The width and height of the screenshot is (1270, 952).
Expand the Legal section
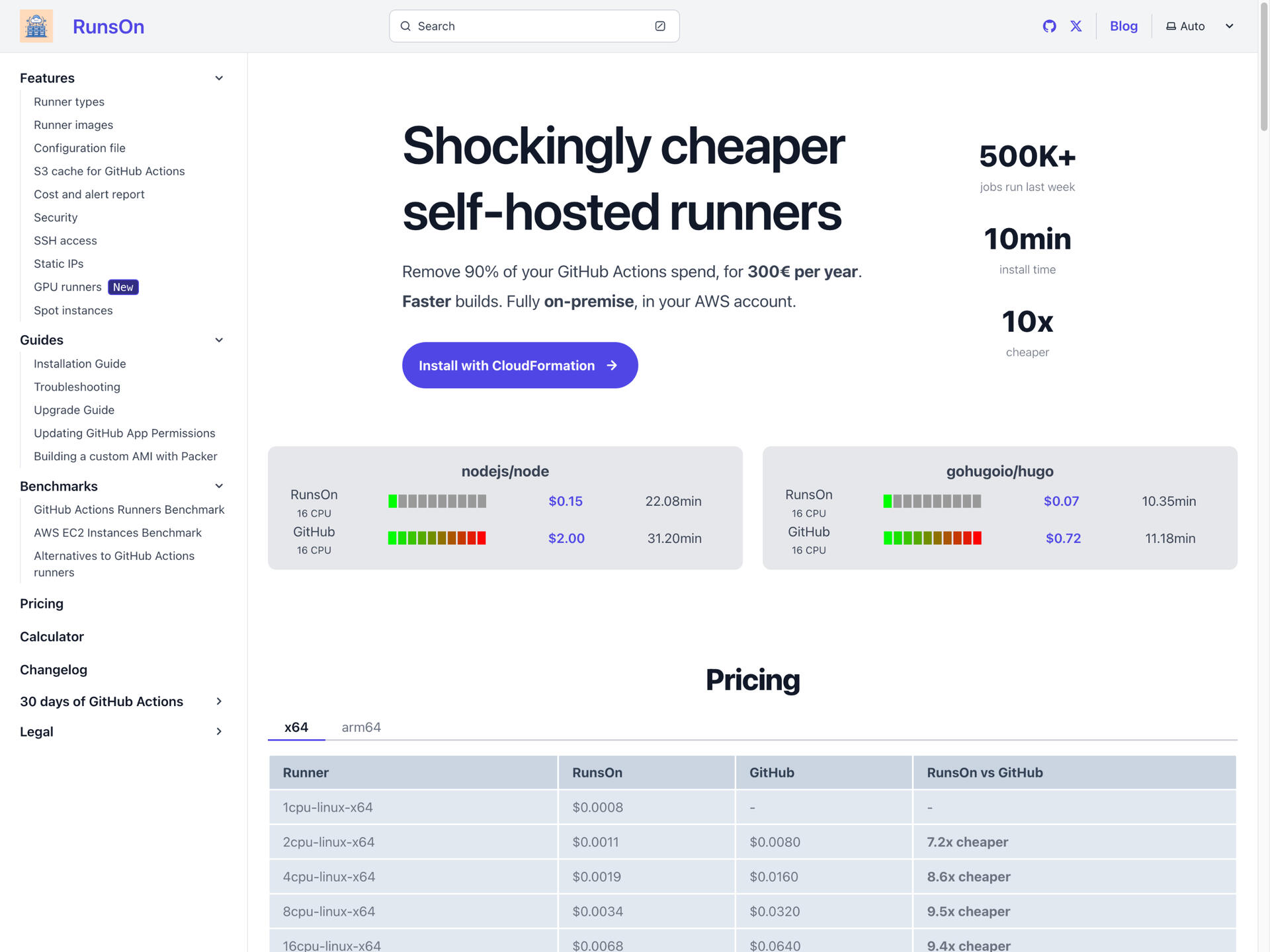click(x=219, y=731)
